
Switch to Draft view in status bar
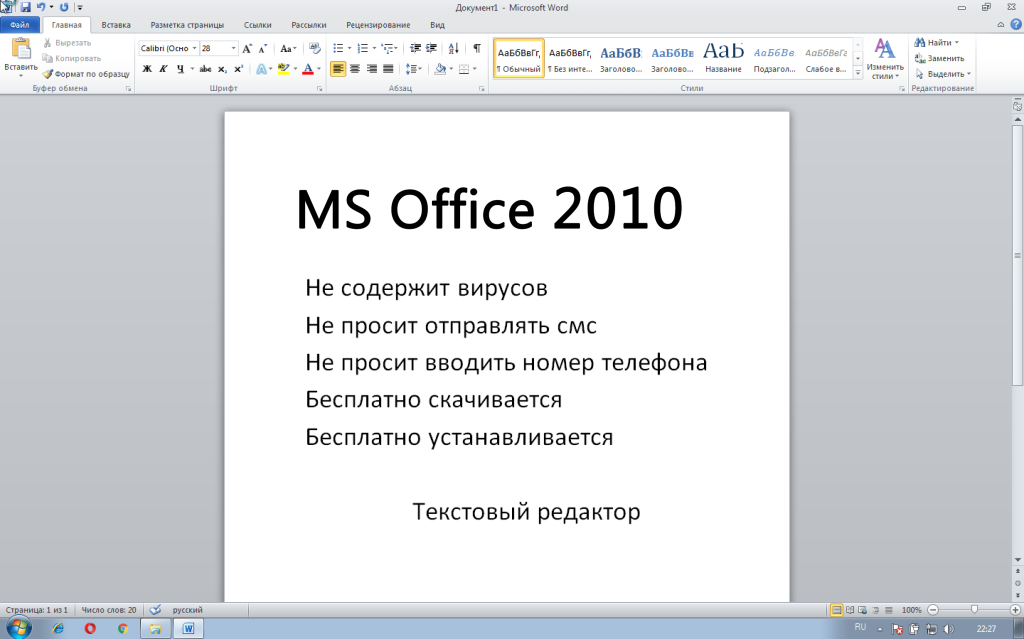click(888, 610)
